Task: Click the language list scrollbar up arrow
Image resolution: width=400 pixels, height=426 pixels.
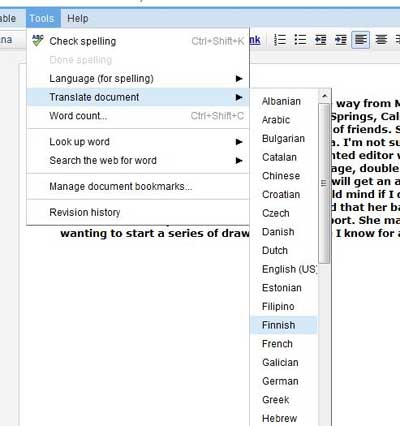Action: 325,96
